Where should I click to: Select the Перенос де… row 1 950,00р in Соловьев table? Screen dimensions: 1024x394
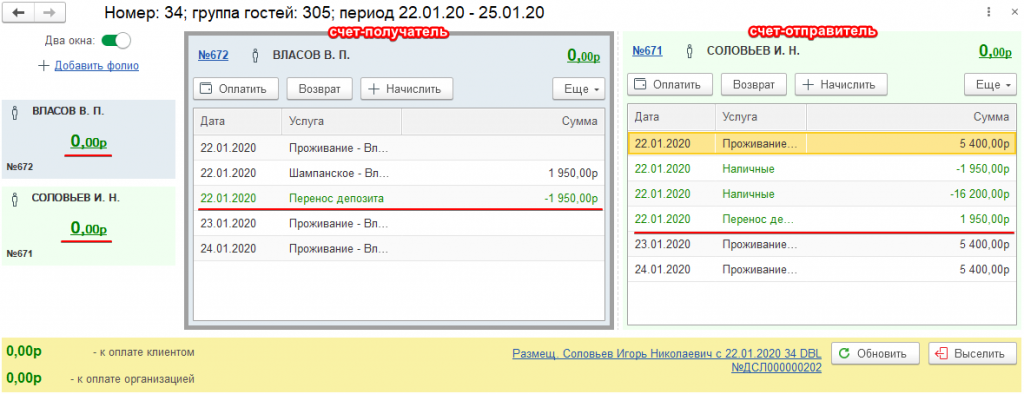[822, 219]
